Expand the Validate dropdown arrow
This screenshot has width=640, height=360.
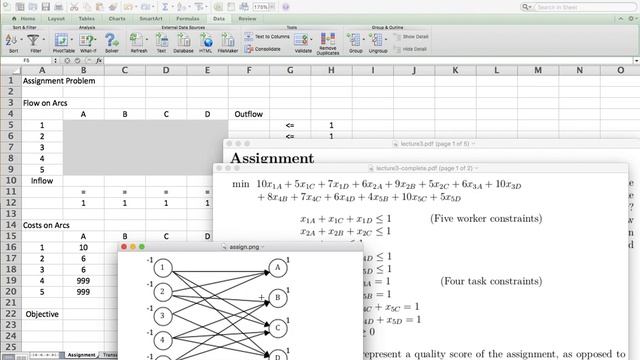tap(311, 40)
